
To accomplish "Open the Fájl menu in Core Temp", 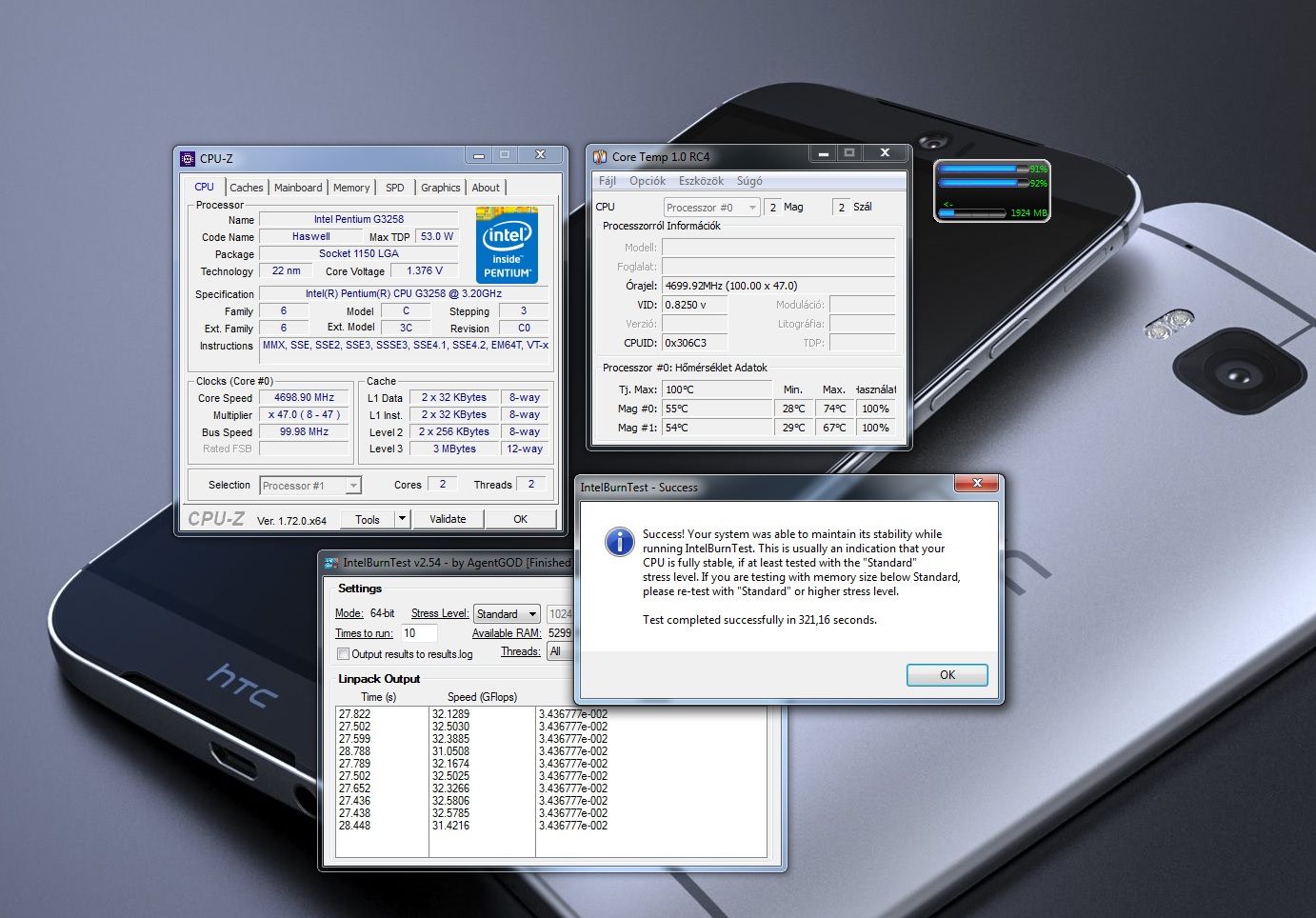I will click(608, 181).
